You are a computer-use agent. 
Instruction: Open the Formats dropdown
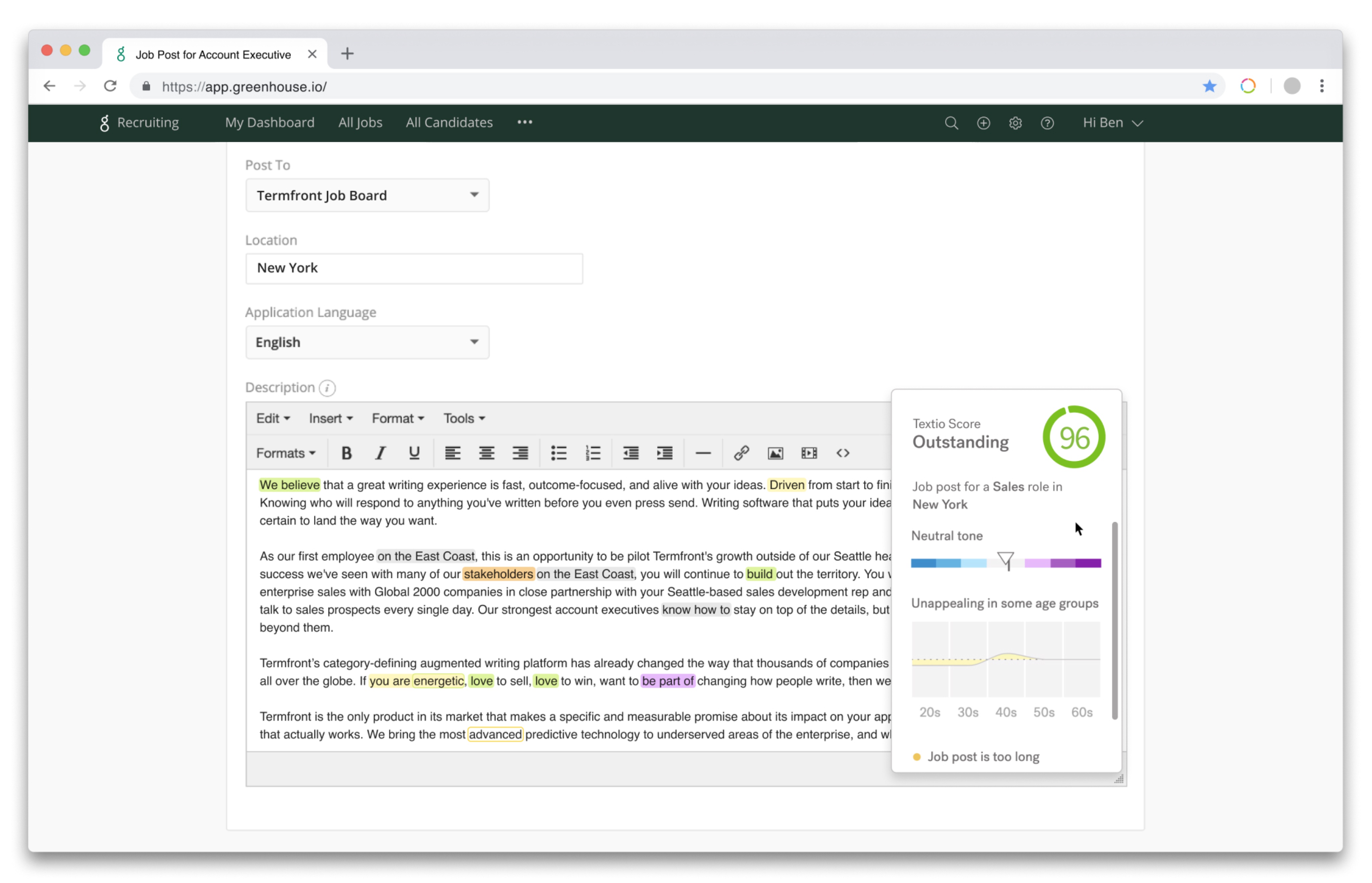[285, 453]
